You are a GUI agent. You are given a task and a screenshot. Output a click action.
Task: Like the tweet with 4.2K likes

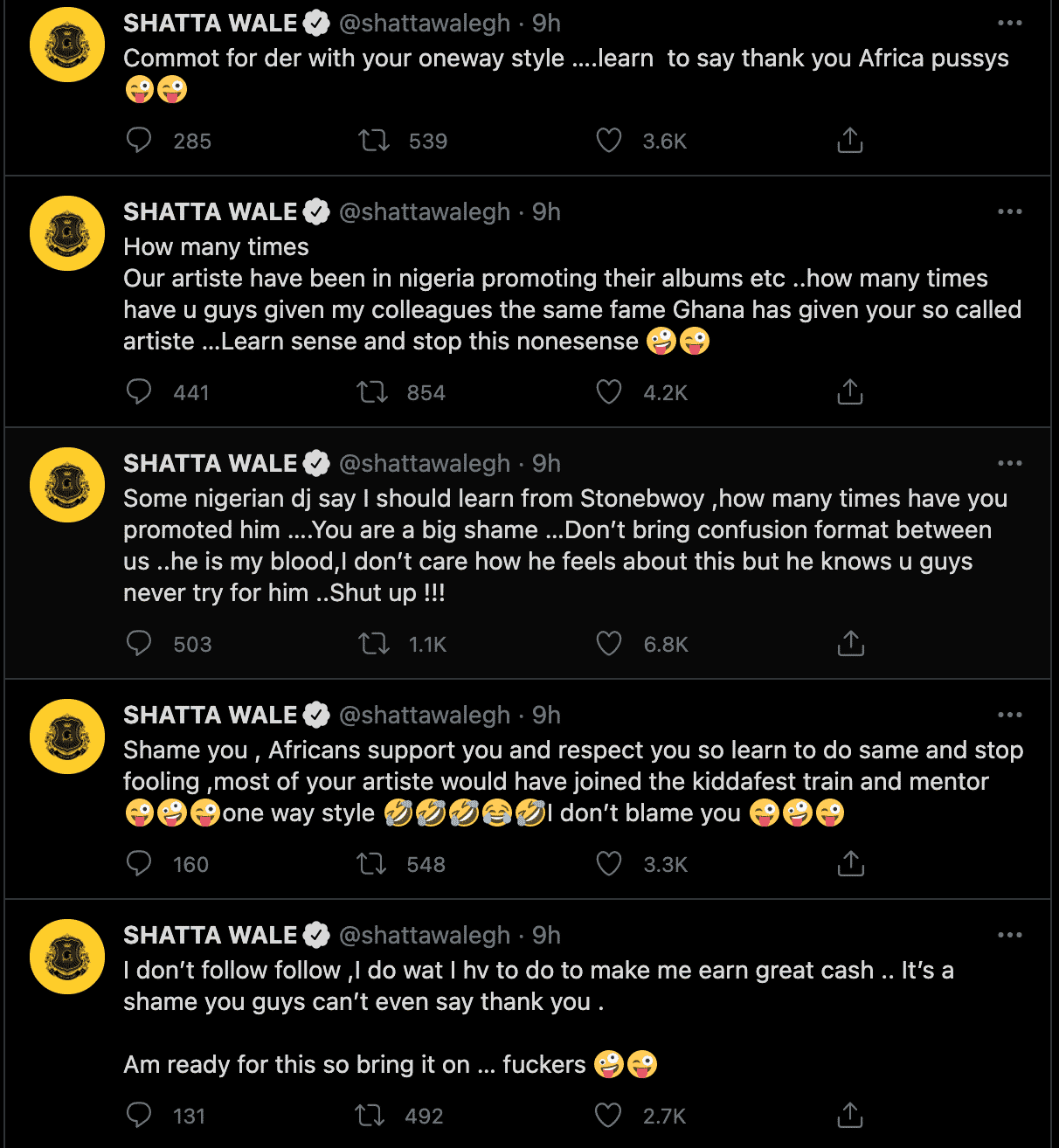click(609, 392)
